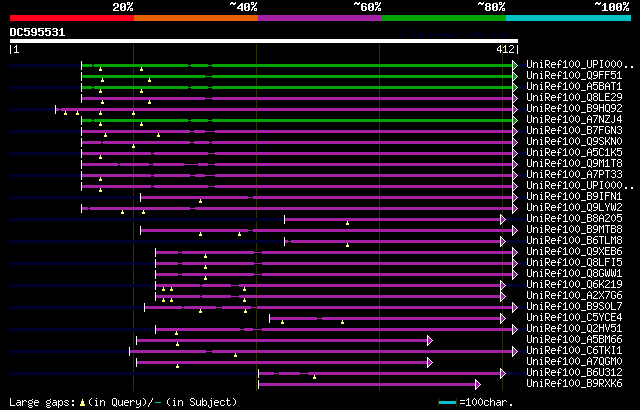Click the green ~80% legend segment
The width and height of the screenshot is (640, 410).
click(x=444, y=18)
